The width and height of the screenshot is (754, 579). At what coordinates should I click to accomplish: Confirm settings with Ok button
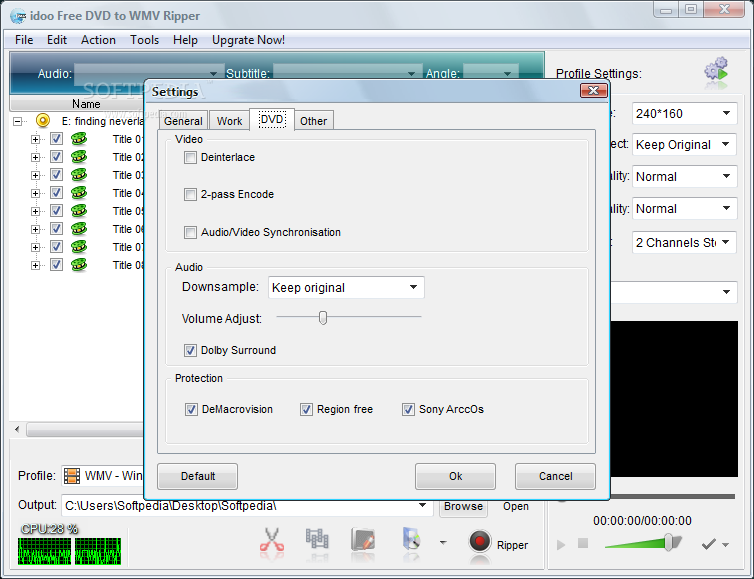click(455, 476)
